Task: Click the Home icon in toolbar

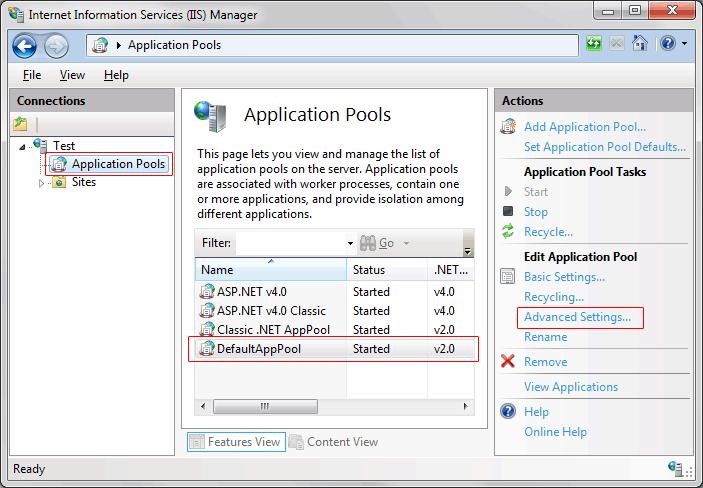Action: tap(639, 44)
